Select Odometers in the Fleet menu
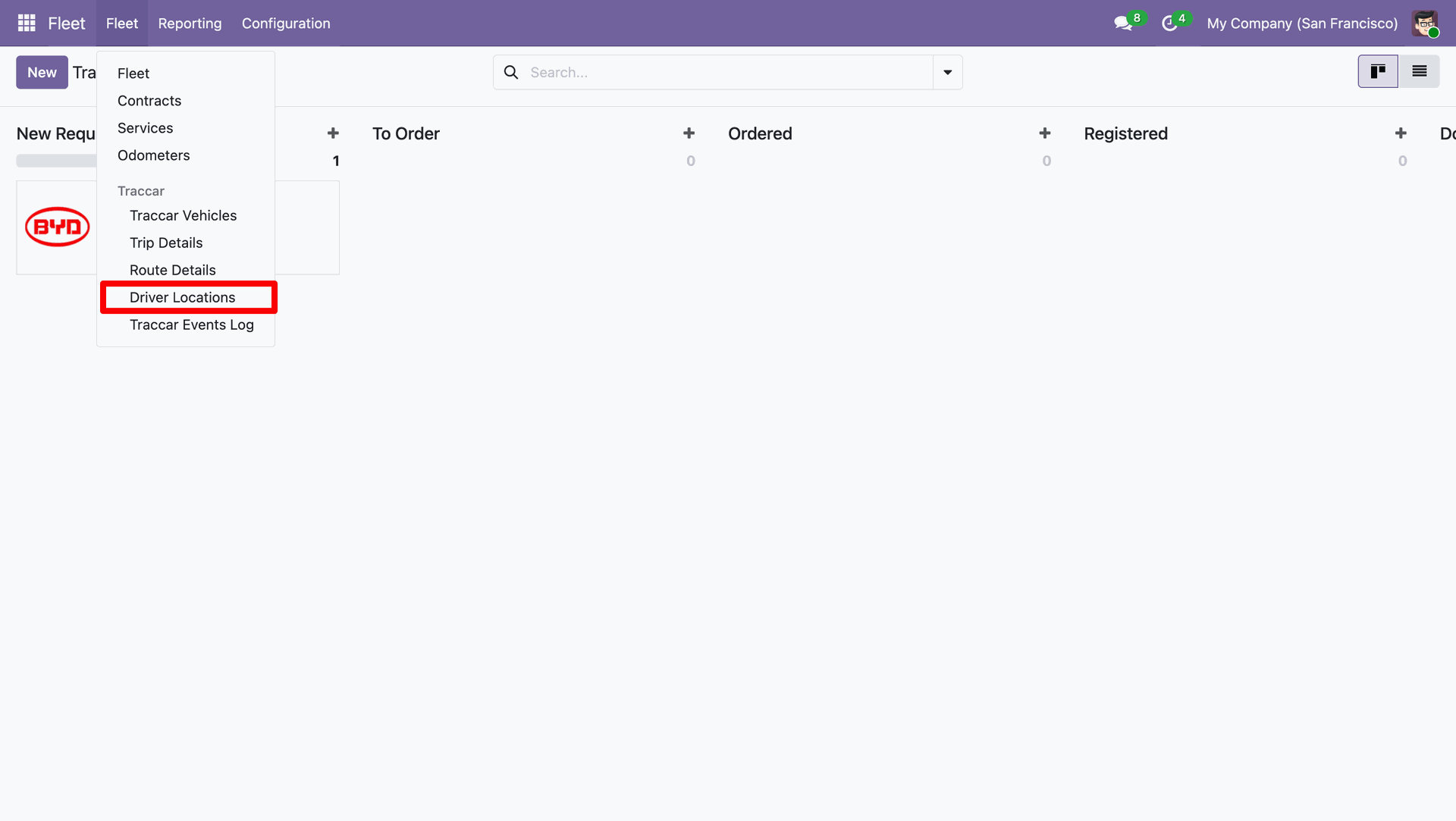The image size is (1456, 821). click(153, 155)
